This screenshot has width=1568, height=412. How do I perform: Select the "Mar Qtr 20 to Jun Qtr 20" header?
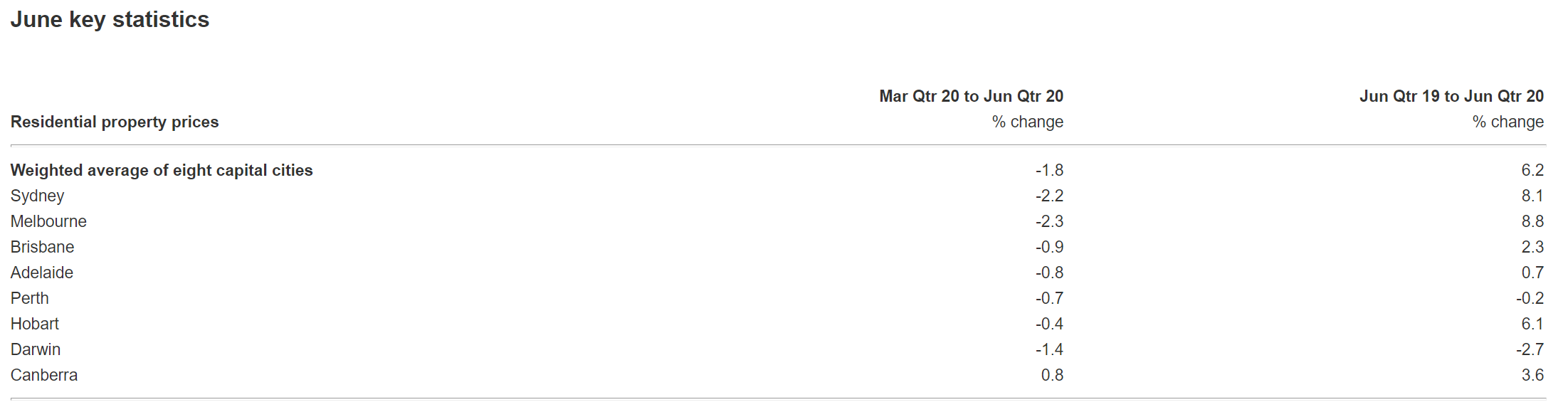point(971,96)
